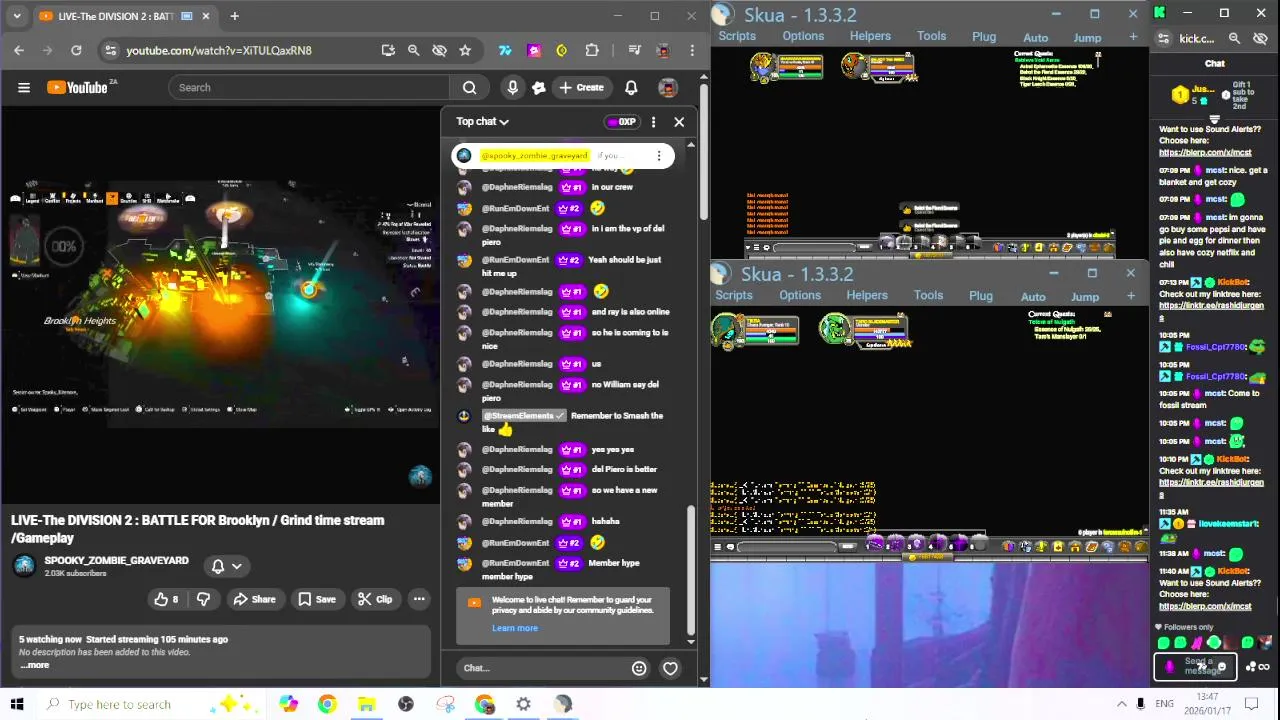Click the plus button in upper Skua menu bar
Image resolution: width=1280 pixels, height=720 pixels.
[1133, 37]
